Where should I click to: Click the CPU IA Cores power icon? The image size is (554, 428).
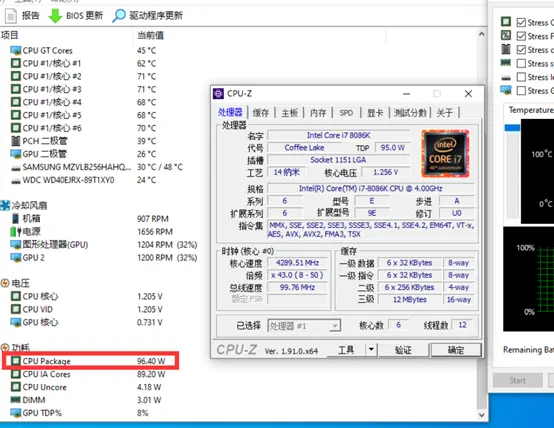pos(16,374)
